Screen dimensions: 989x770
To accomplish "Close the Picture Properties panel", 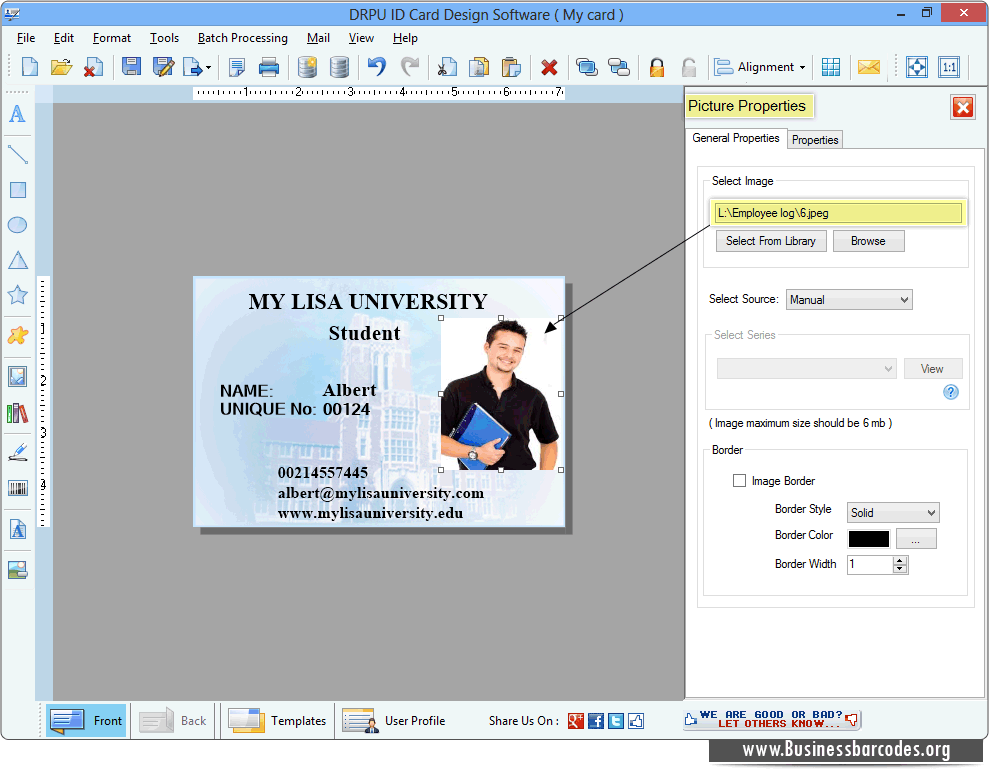I will 963,107.
